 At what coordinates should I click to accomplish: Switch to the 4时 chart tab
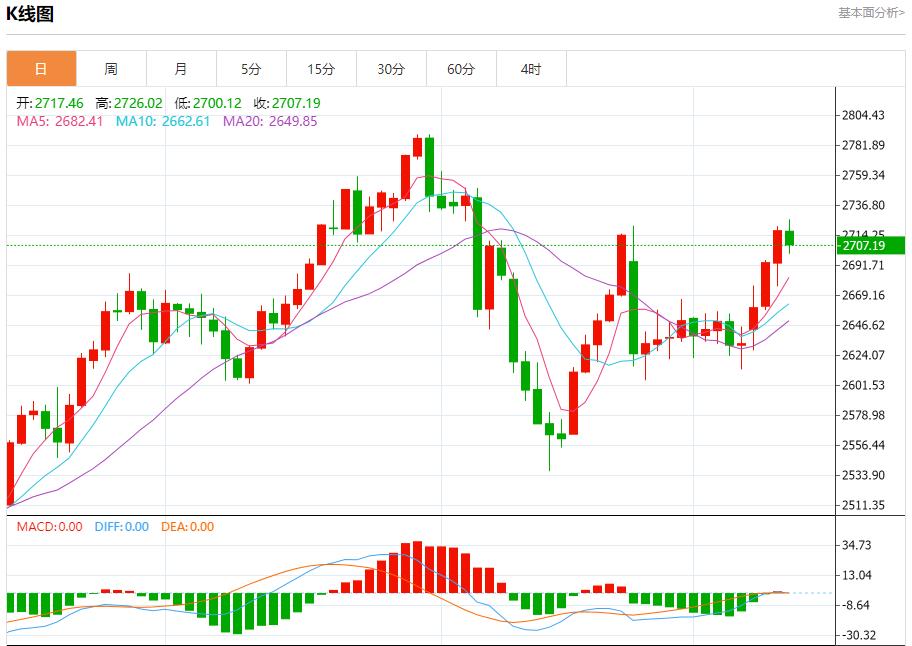coord(531,69)
